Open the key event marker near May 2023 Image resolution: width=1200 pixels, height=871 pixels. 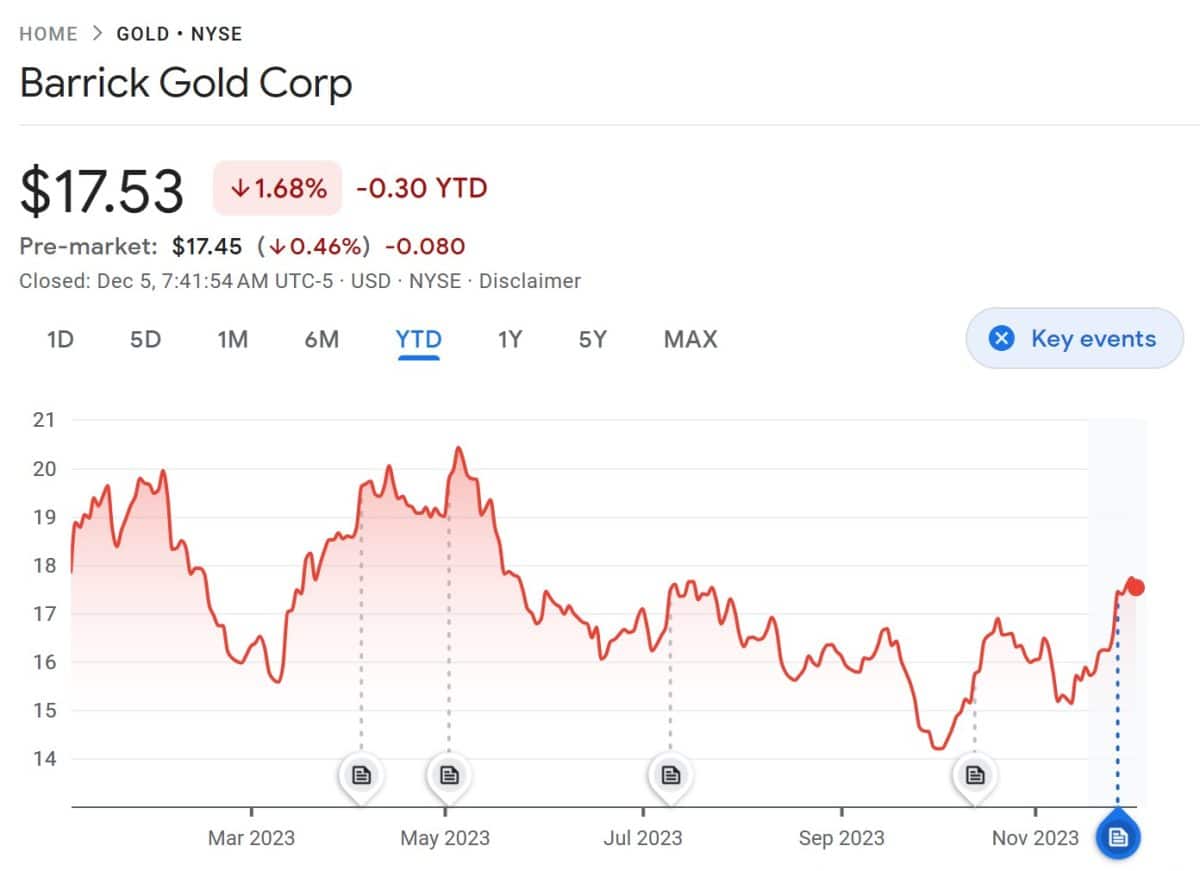click(x=448, y=773)
